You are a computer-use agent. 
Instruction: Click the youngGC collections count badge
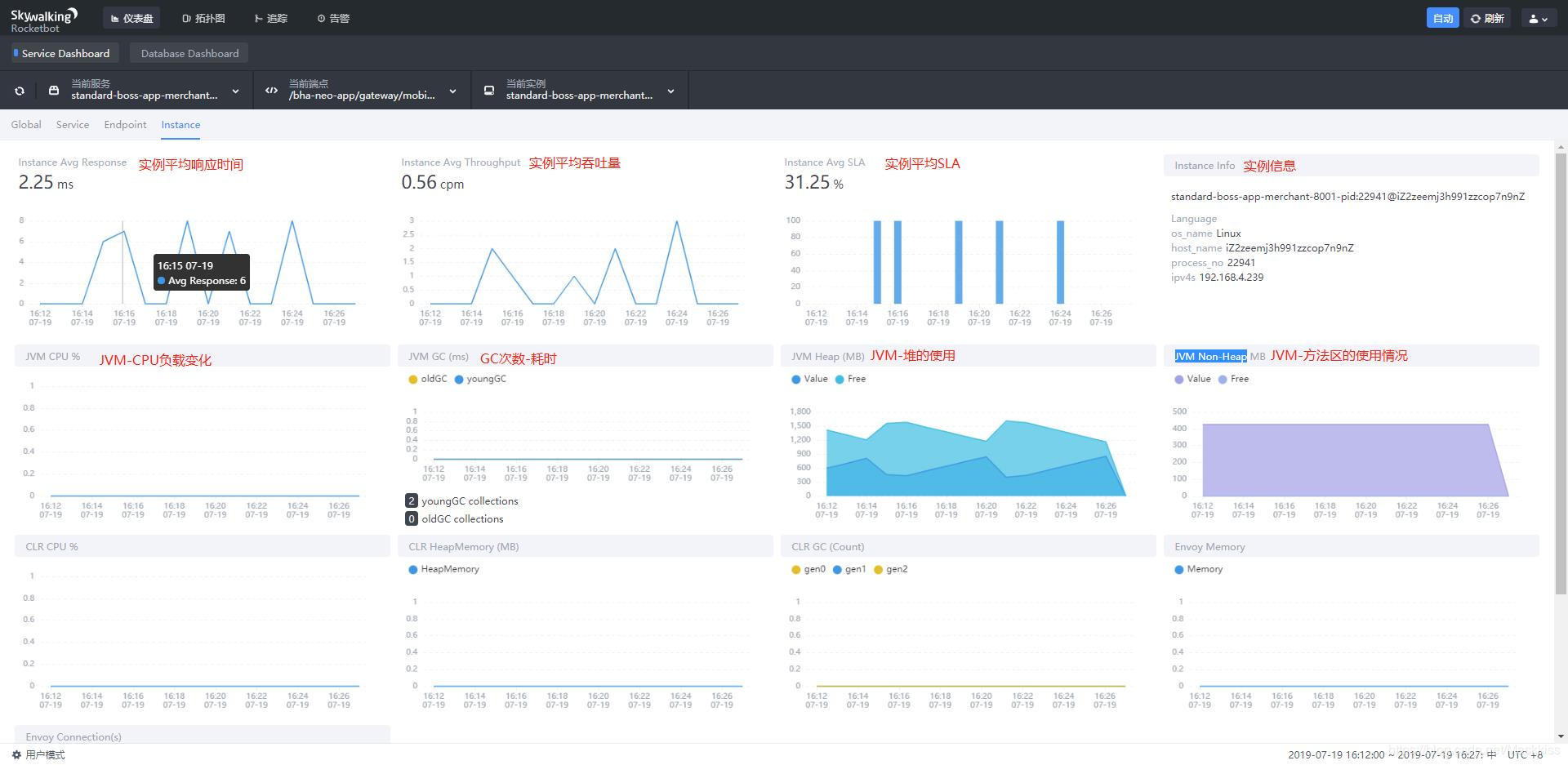(x=411, y=500)
